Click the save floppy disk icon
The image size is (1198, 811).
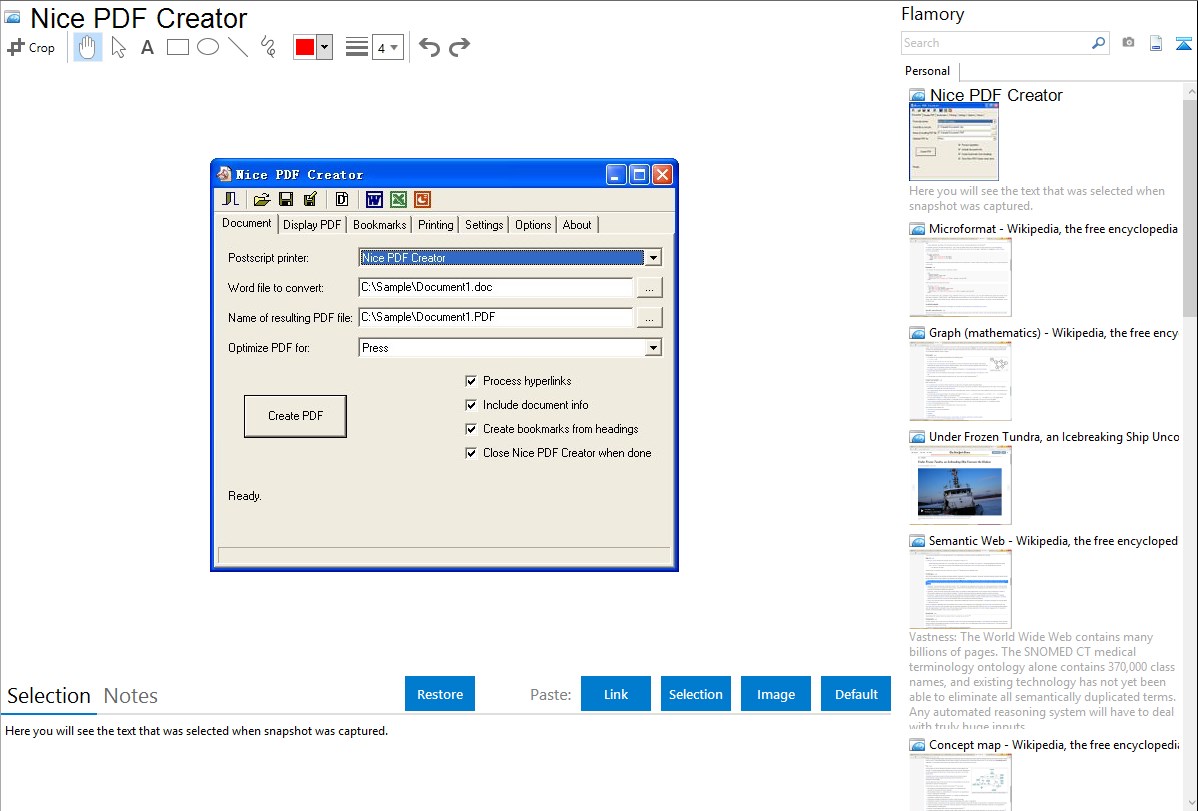pyautogui.click(x=286, y=200)
